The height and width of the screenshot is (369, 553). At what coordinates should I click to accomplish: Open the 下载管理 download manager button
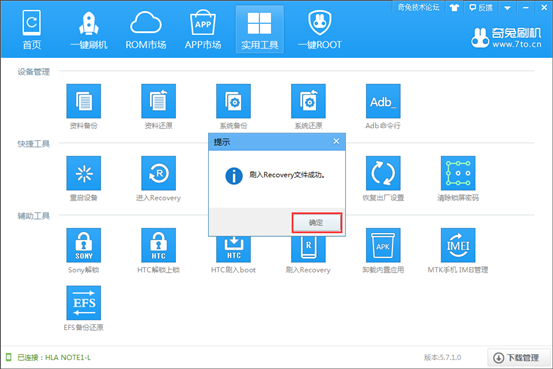(x=518, y=357)
